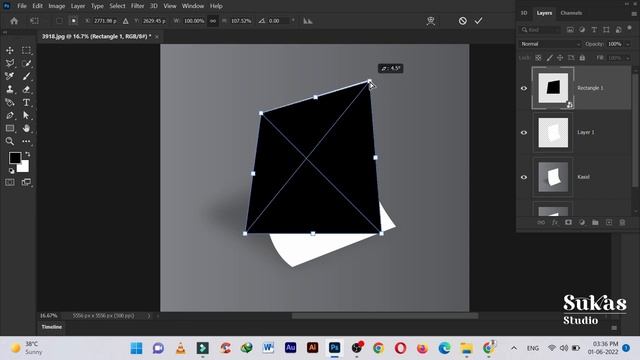
Task: Hide the third layer below Layer 1
Action: (524, 177)
